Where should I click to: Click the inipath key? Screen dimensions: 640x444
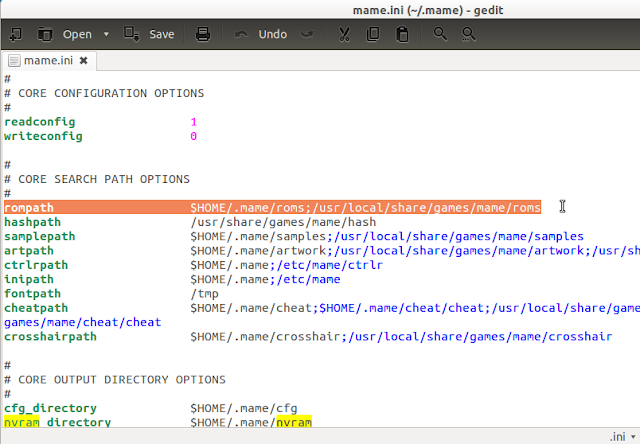pos(29,279)
